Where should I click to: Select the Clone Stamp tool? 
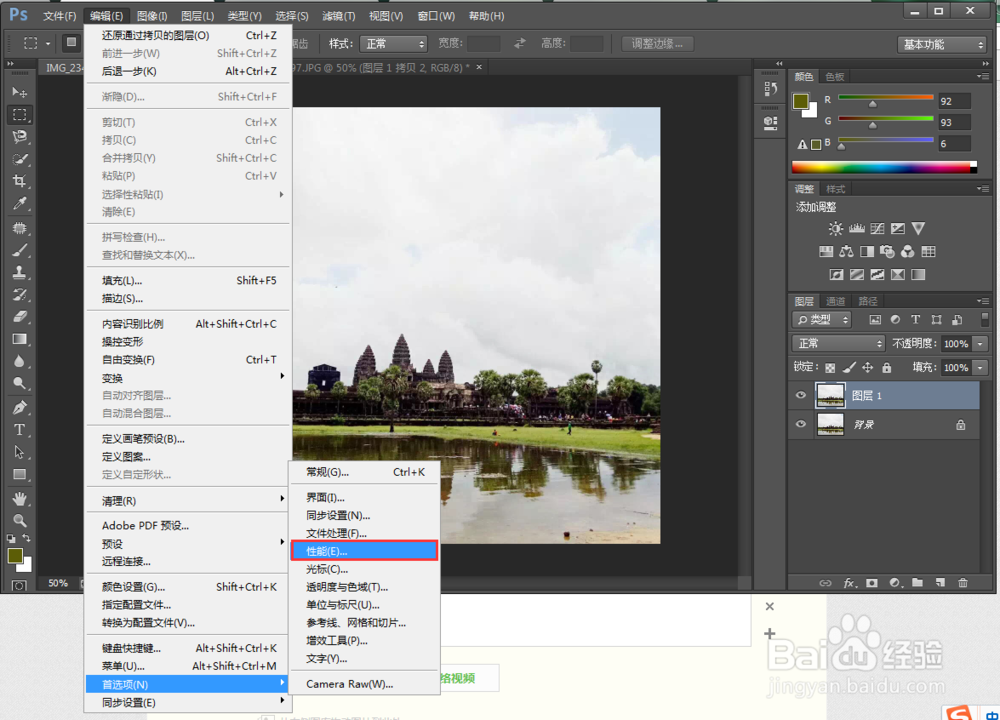pyautogui.click(x=20, y=272)
